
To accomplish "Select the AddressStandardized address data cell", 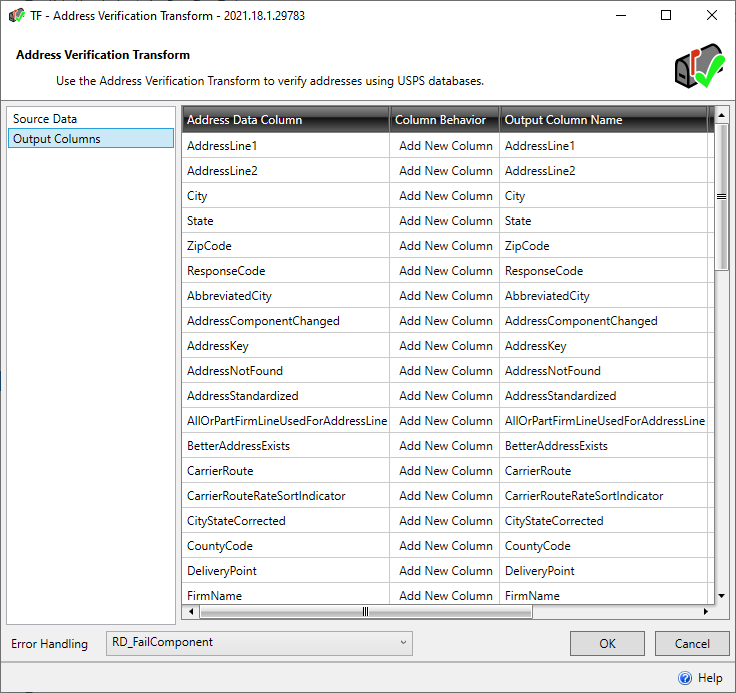I will [285, 395].
